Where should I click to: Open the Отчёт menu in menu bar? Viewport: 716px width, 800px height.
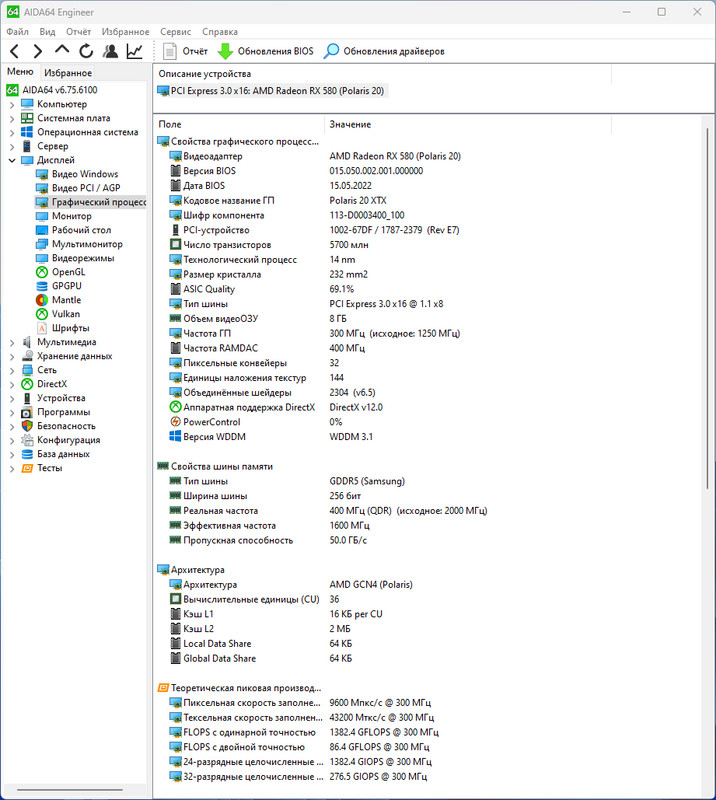pyautogui.click(x=79, y=32)
